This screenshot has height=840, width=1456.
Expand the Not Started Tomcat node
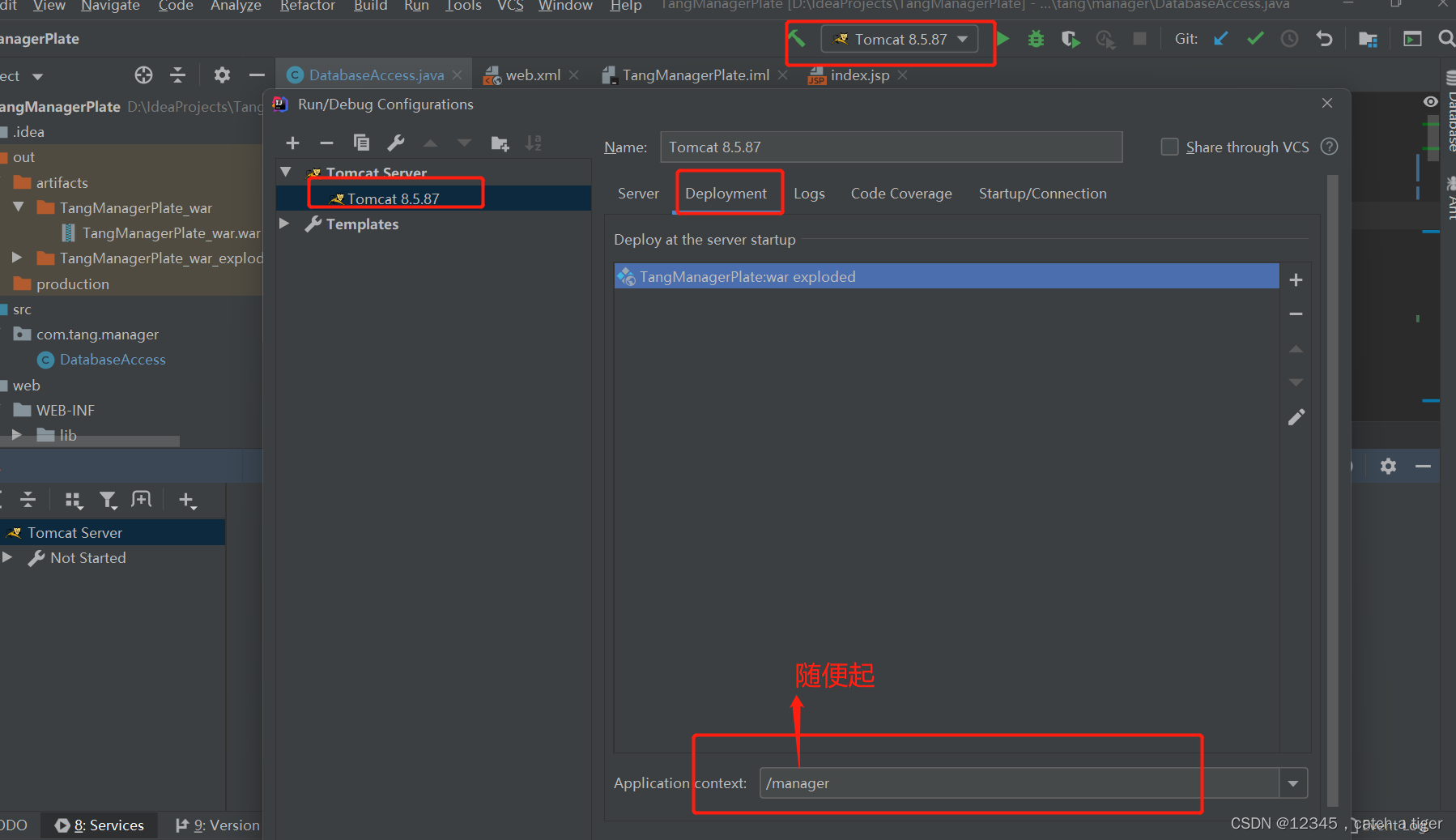click(x=8, y=558)
